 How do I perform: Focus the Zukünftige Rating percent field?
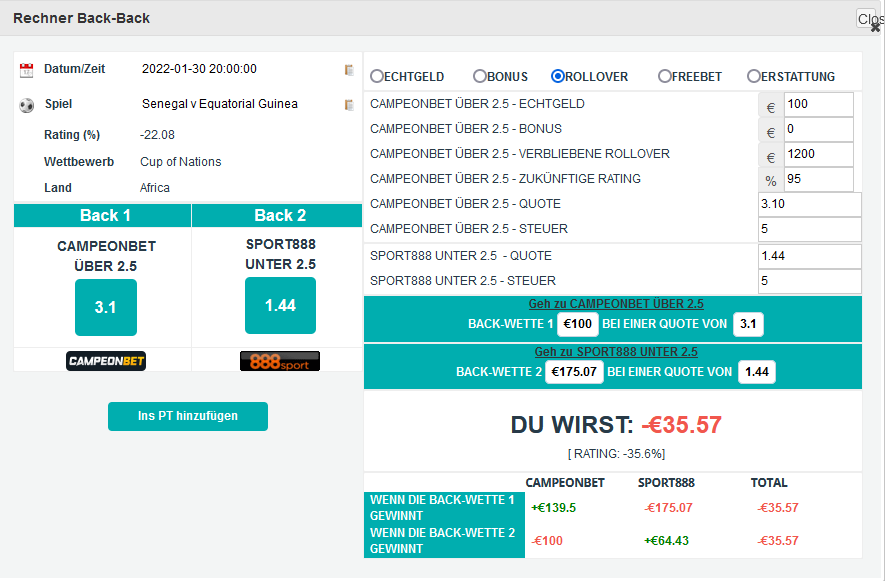click(x=818, y=179)
